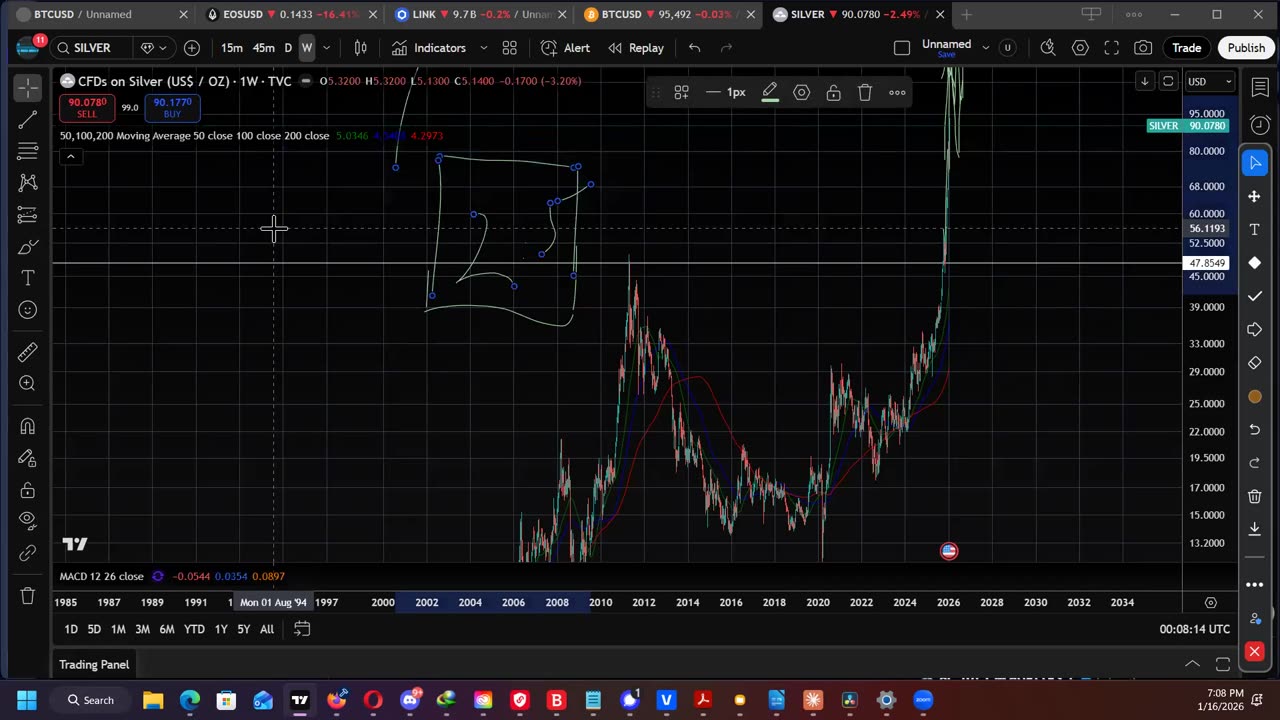Screen dimensions: 1280x720
Task: Lock the selected drawing
Action: click(833, 93)
